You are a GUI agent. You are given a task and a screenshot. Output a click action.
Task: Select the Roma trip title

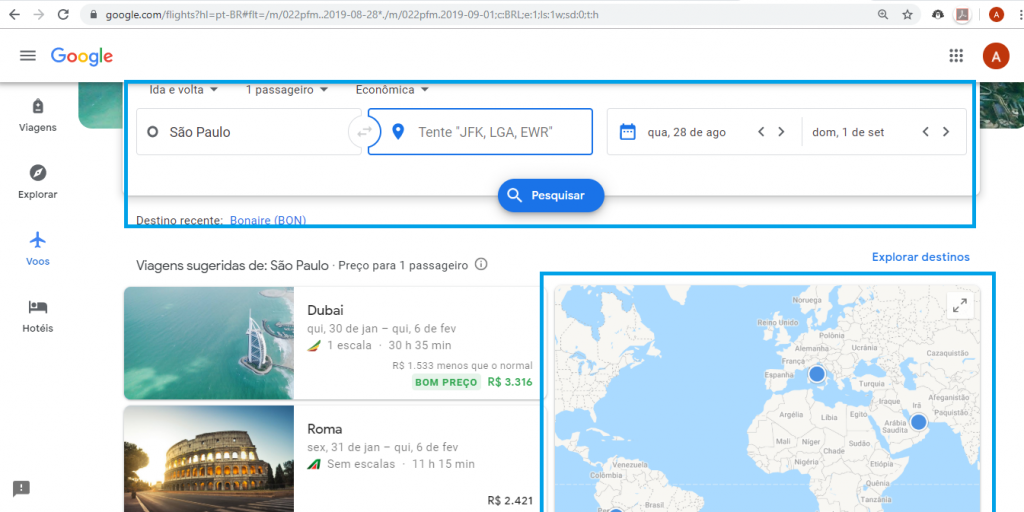[325, 429]
